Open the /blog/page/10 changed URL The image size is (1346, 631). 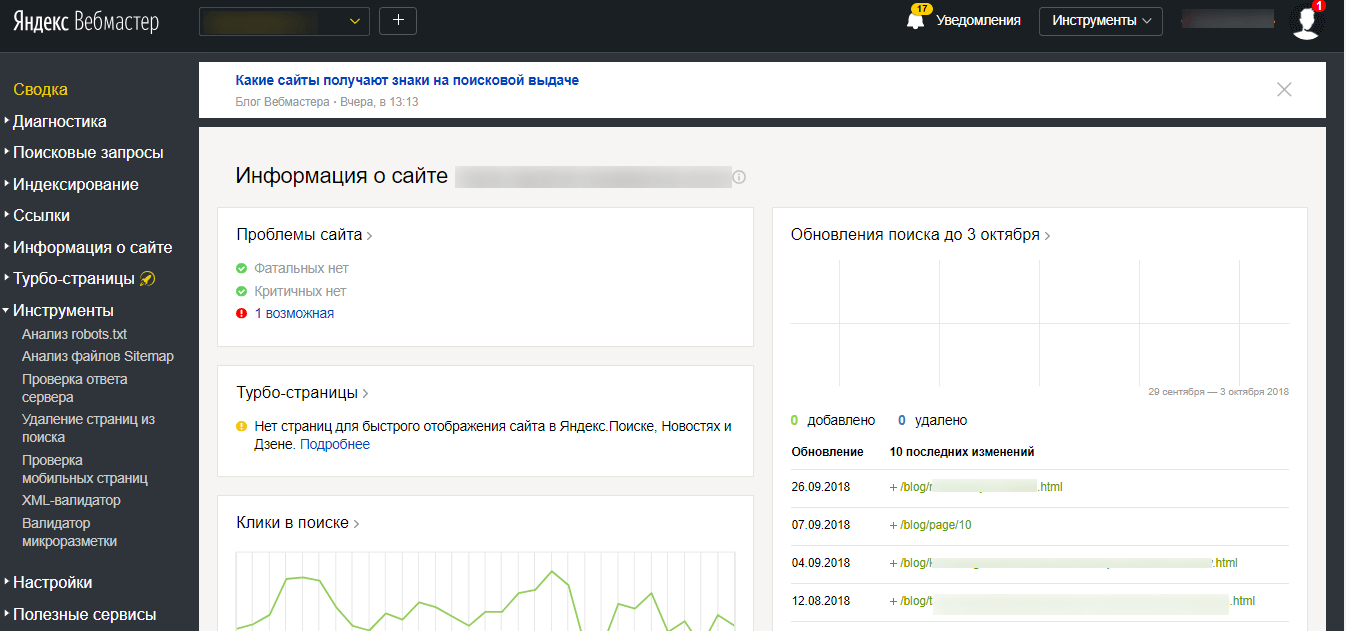click(935, 525)
